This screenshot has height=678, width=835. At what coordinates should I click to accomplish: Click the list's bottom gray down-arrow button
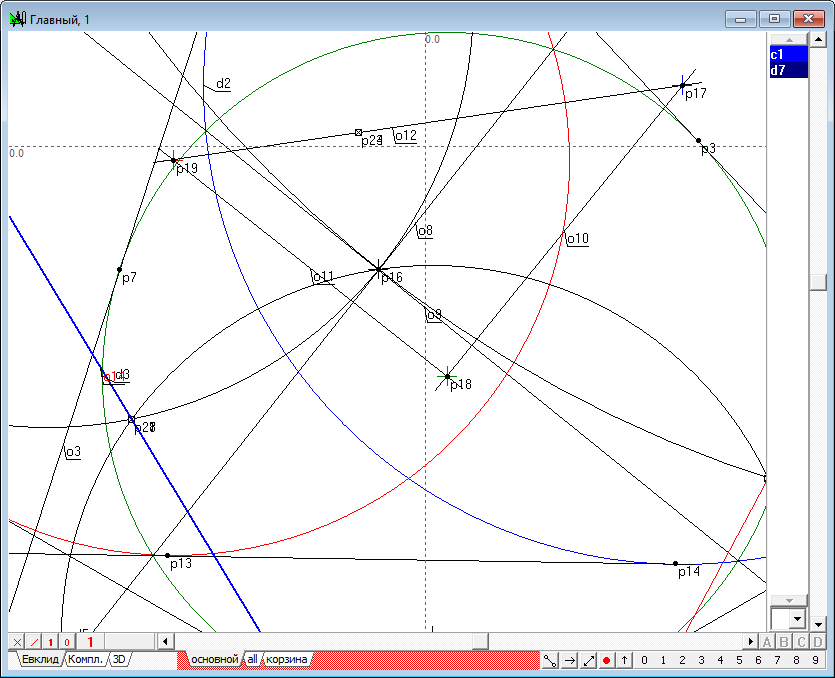tap(789, 601)
